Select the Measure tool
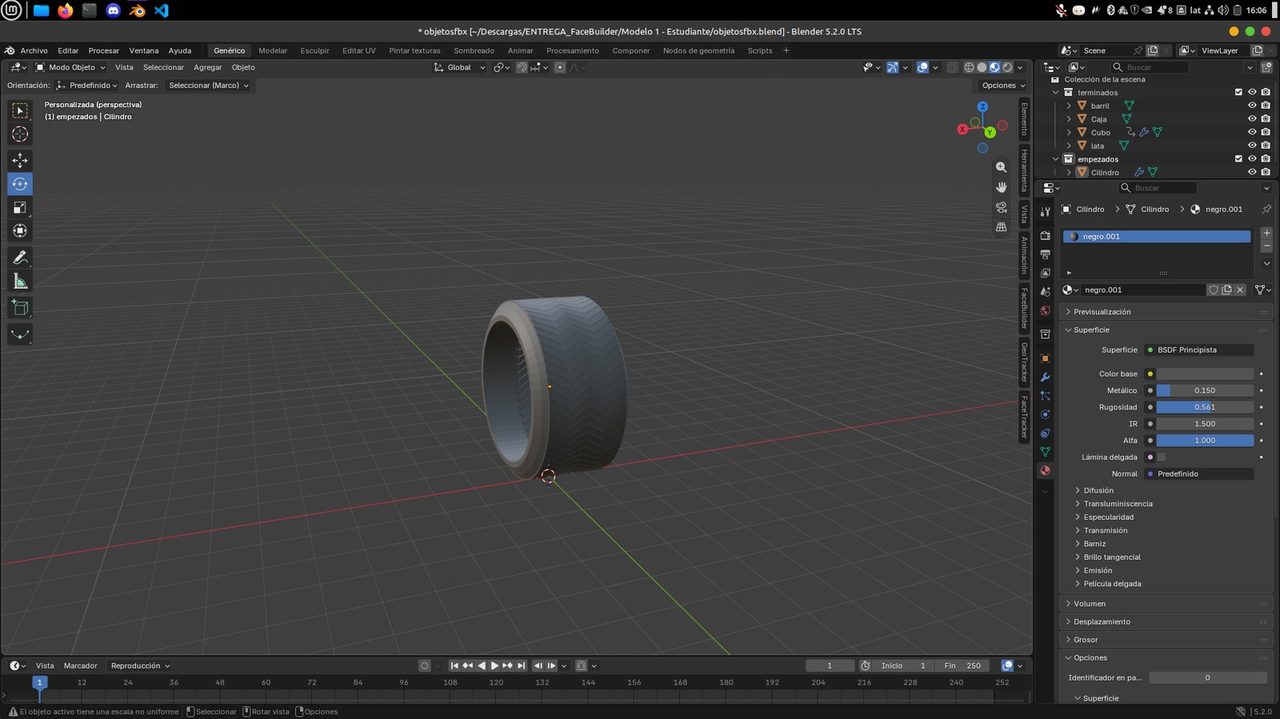The image size is (1280, 719). (x=20, y=282)
